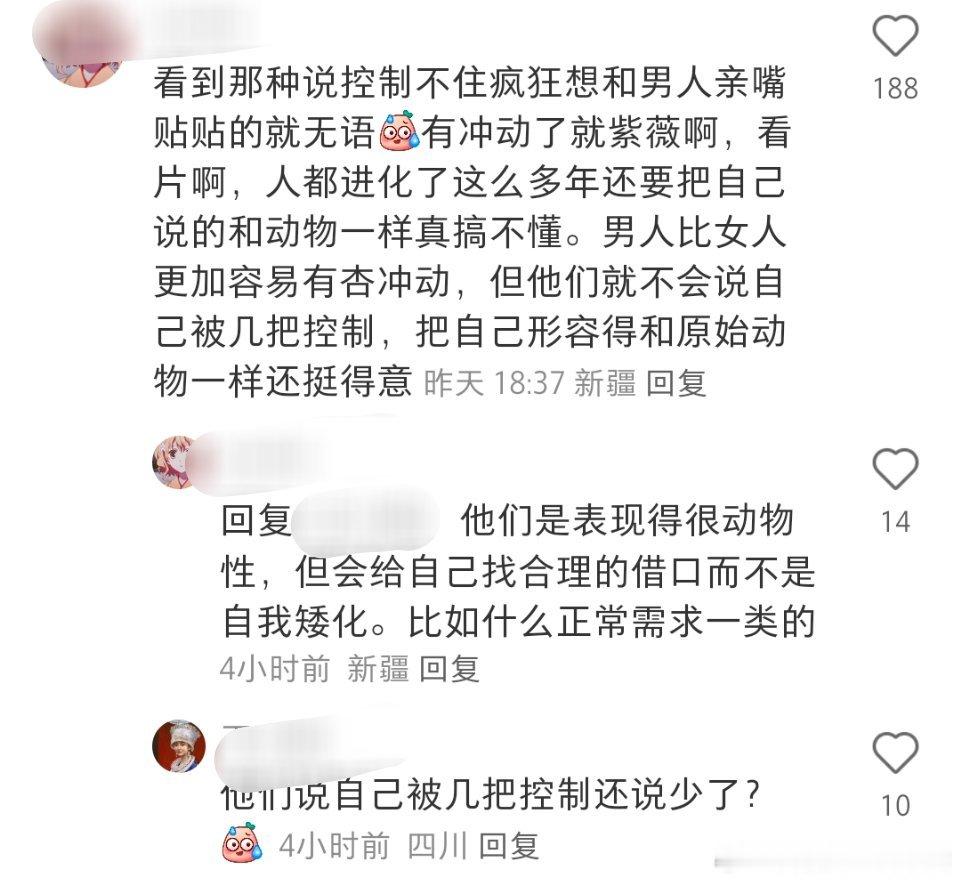Tap the sweating peach emoji in top comment
The height and width of the screenshot is (882, 960).
pyautogui.click(x=399, y=131)
